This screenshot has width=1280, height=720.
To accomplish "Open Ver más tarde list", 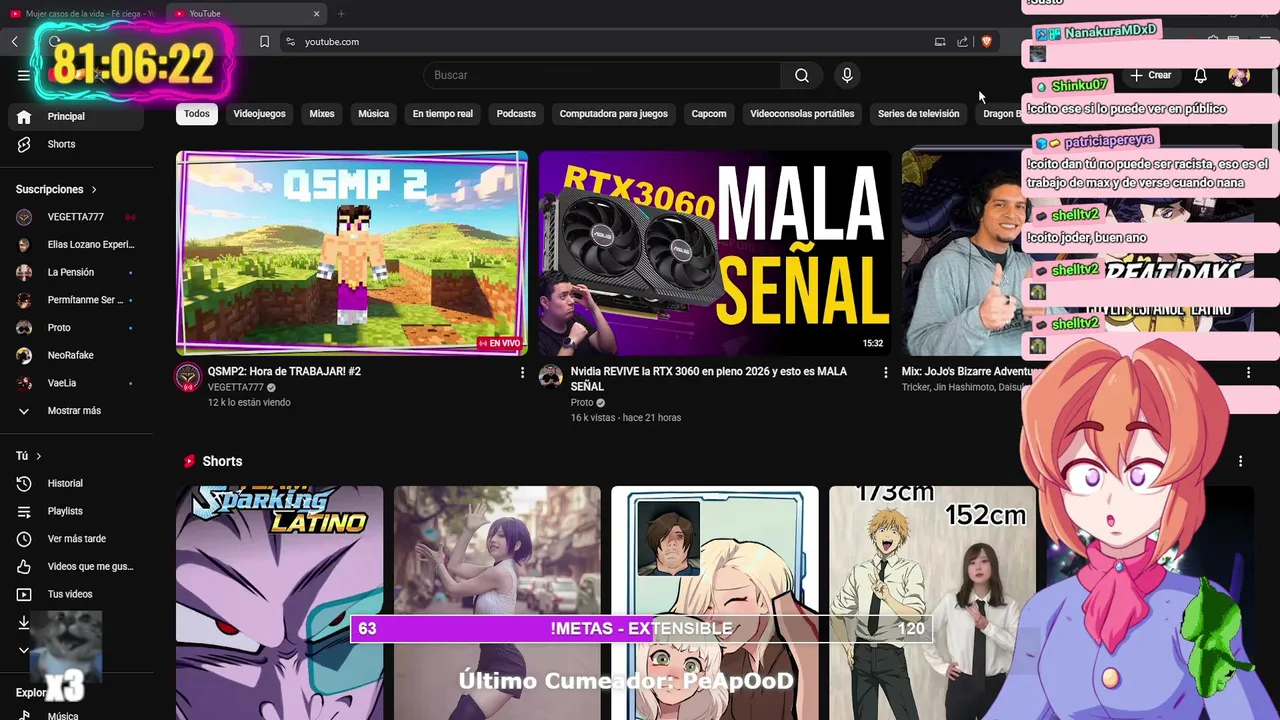I will (x=77, y=539).
